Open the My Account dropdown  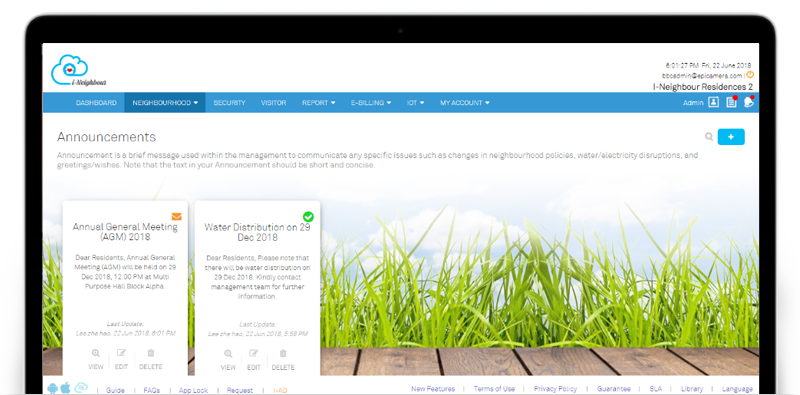coord(465,103)
